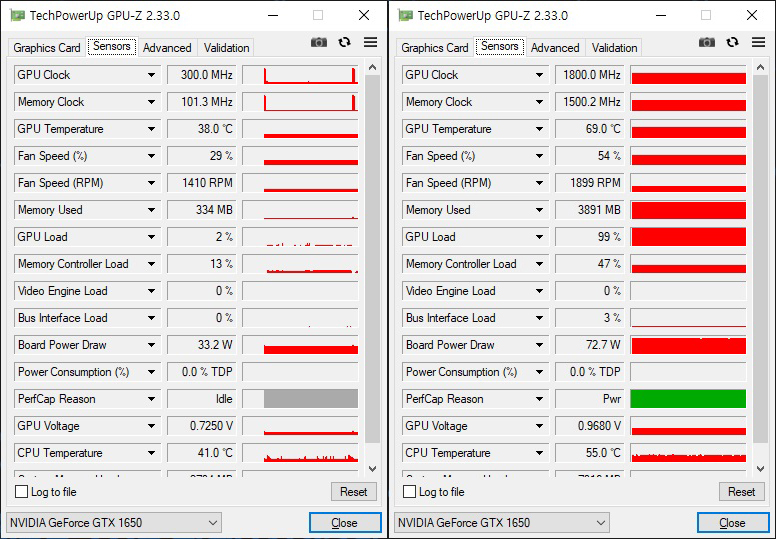Viewport: 776px width, 539px height.
Task: Open Memory Clock dropdown in left window
Action: (151, 102)
